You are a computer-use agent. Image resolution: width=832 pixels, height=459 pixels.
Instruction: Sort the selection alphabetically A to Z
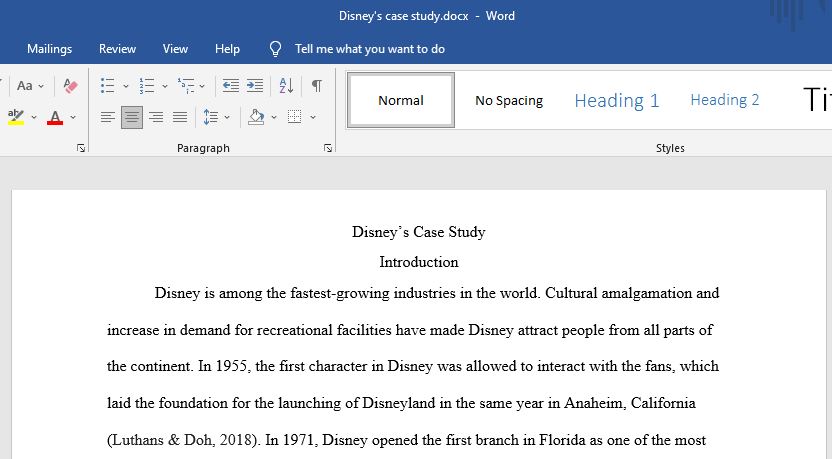(x=287, y=85)
